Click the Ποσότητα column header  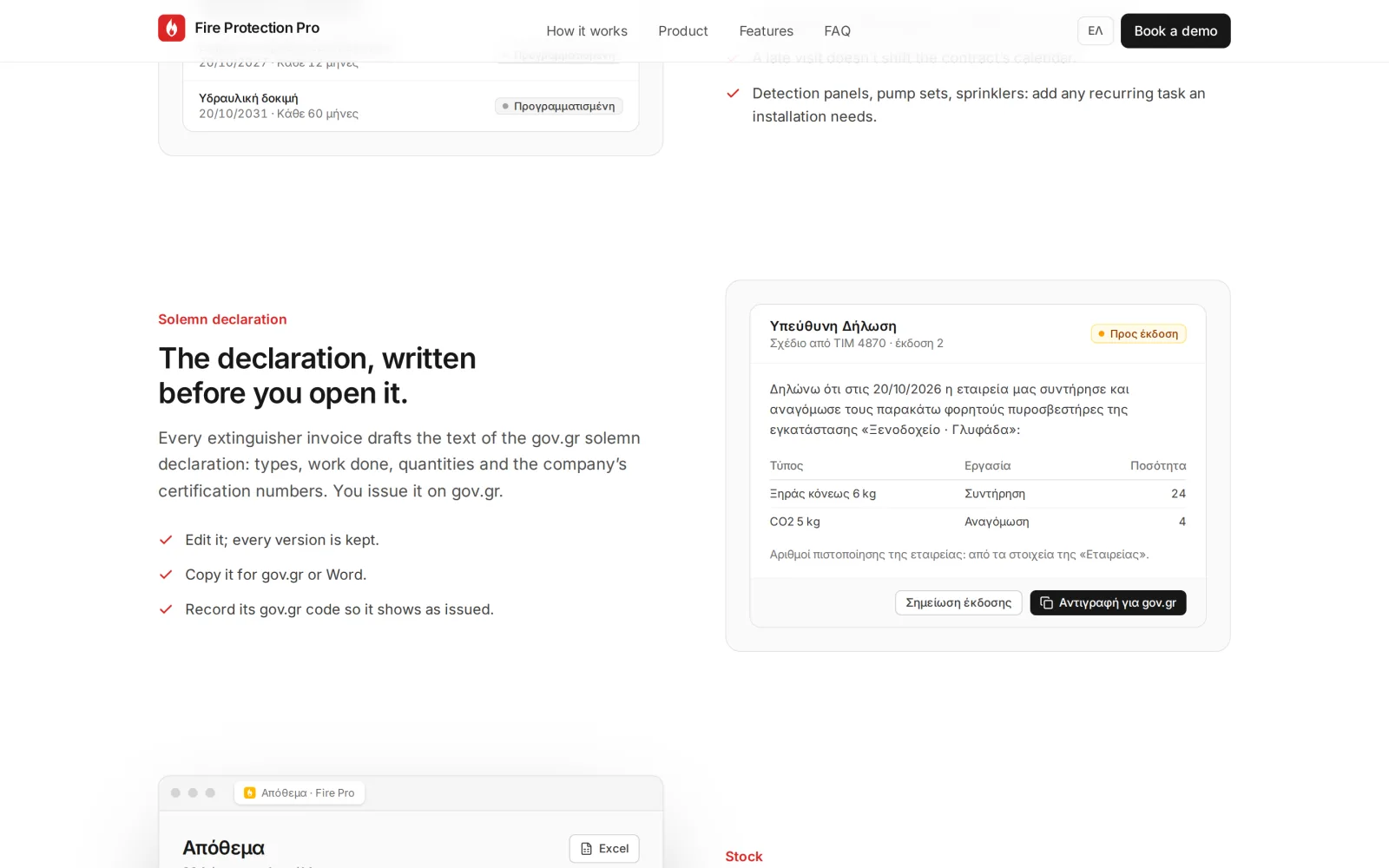(1158, 466)
